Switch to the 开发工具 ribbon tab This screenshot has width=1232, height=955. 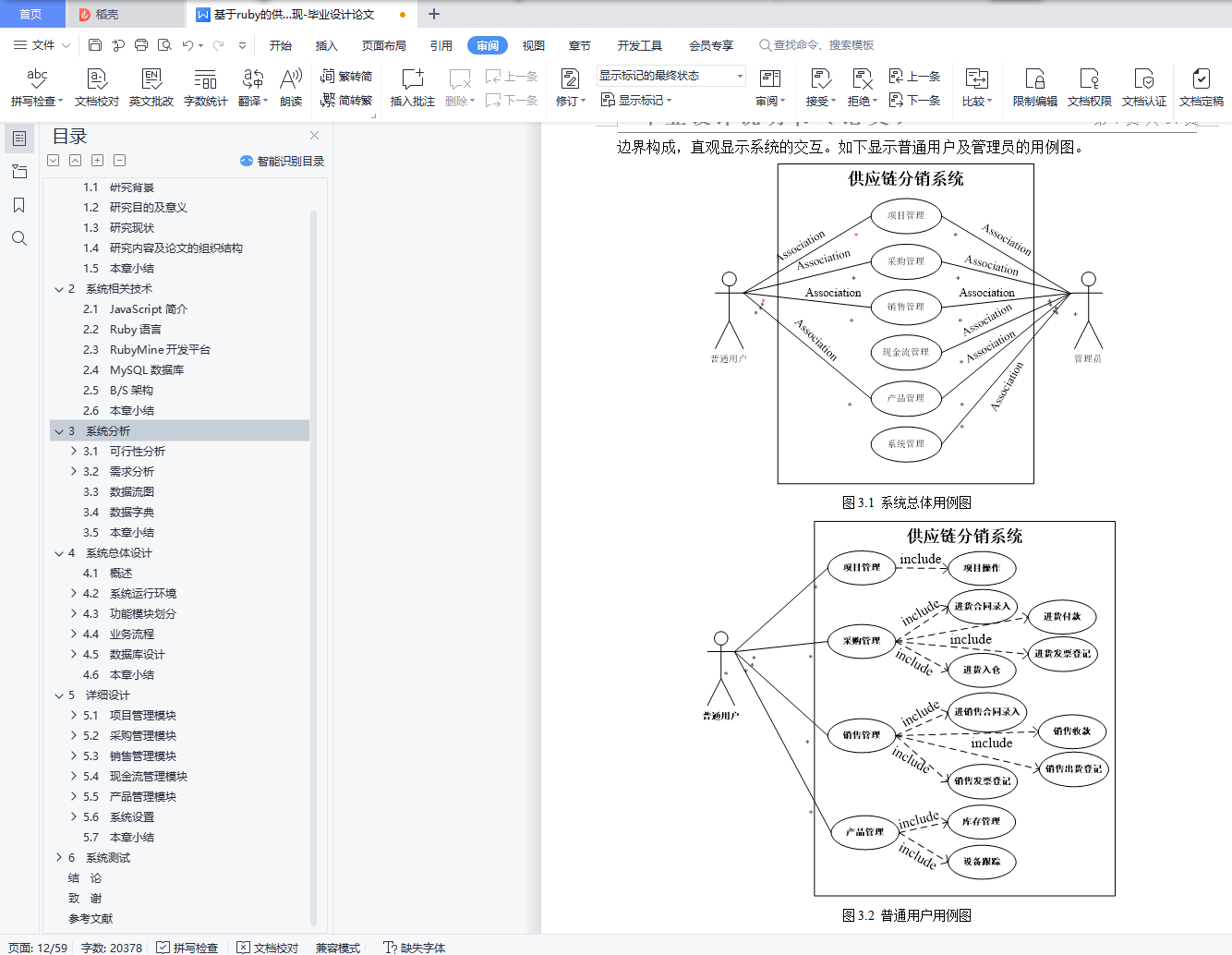point(640,45)
